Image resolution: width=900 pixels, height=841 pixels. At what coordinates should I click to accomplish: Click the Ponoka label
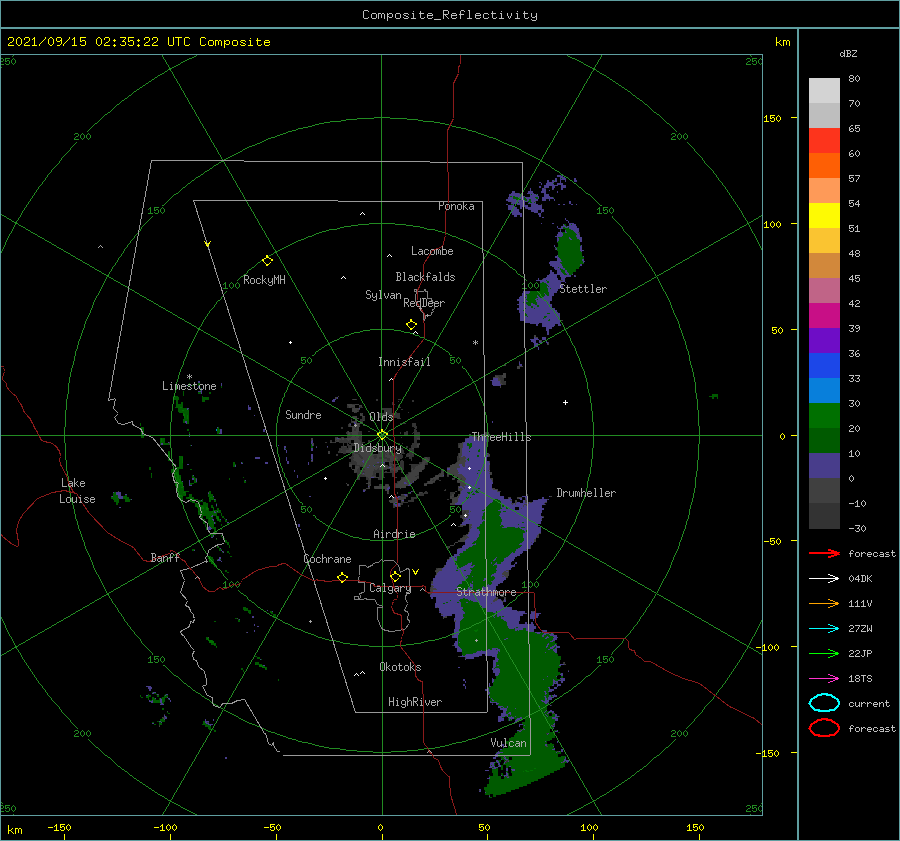pyautogui.click(x=456, y=206)
